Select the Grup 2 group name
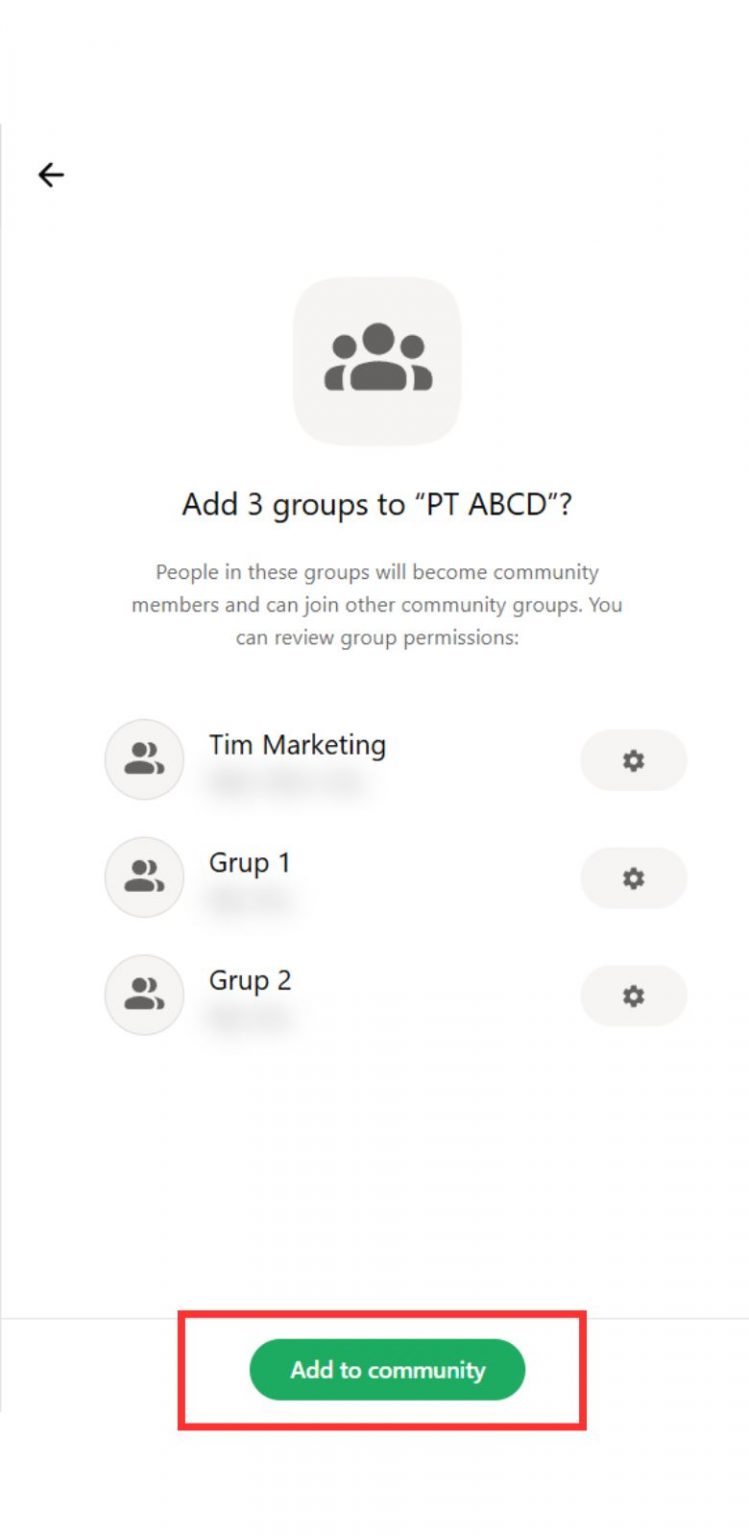 [x=250, y=981]
